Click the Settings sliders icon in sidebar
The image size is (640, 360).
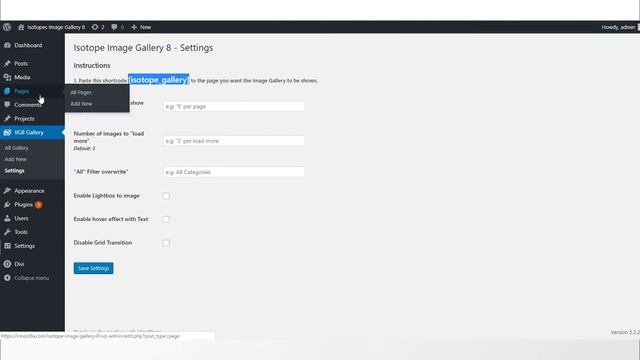7,246
